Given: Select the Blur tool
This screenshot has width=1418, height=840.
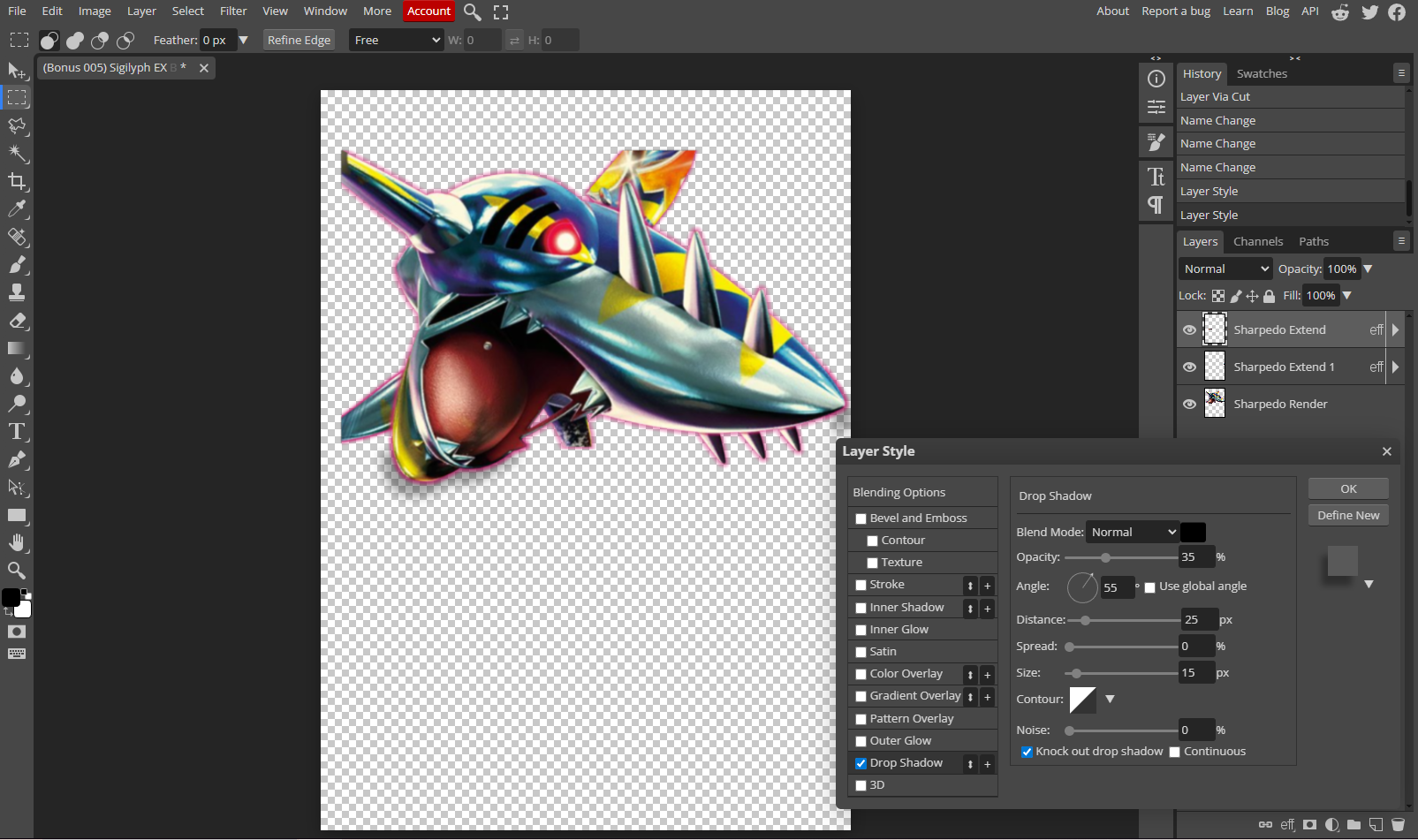Looking at the screenshot, I should tap(17, 376).
